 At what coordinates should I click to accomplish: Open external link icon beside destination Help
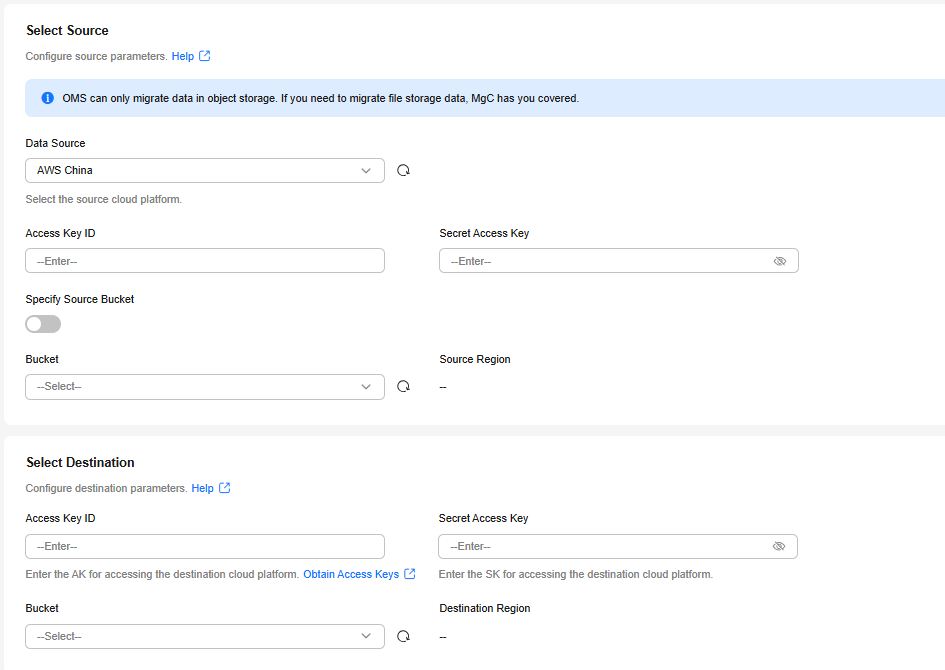[225, 488]
